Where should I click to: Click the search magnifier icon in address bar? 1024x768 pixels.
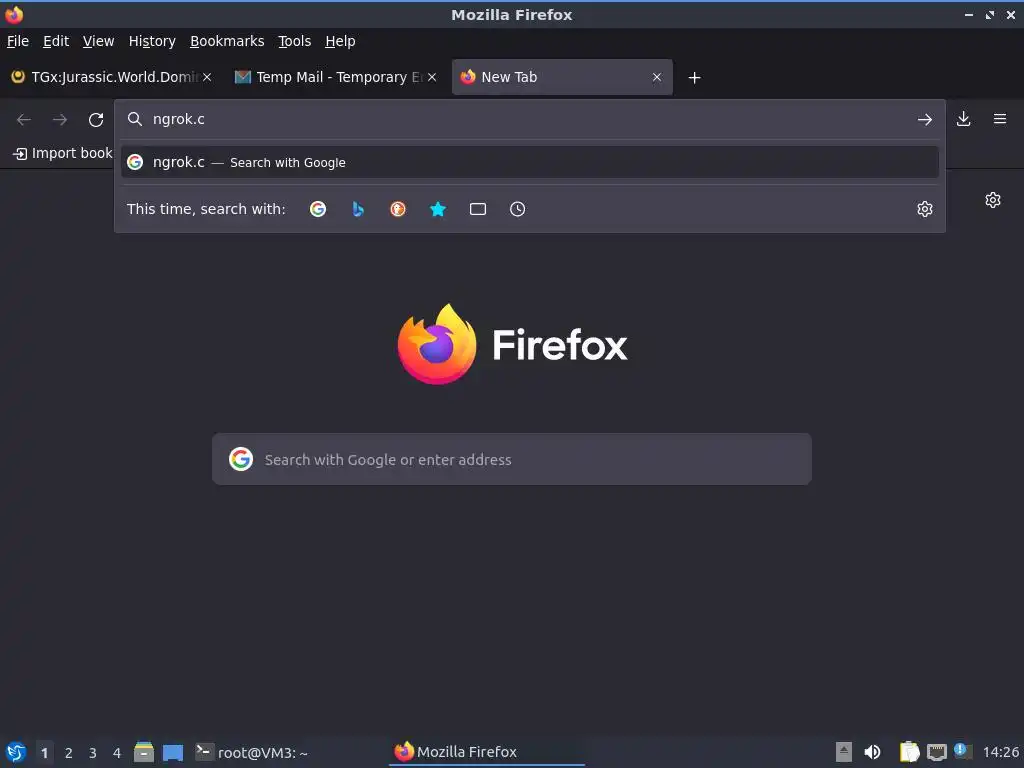point(135,119)
